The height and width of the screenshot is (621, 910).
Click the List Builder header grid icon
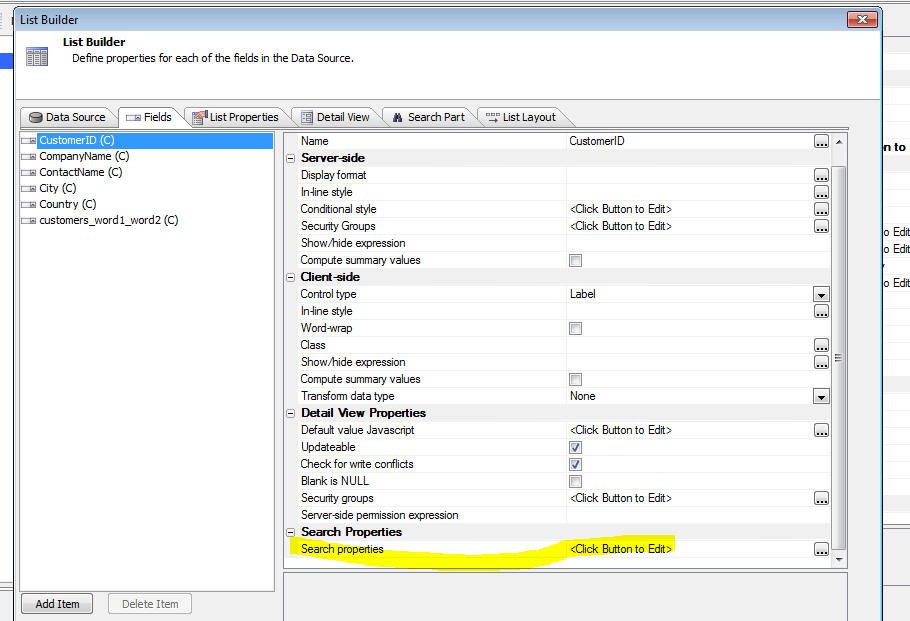37,57
